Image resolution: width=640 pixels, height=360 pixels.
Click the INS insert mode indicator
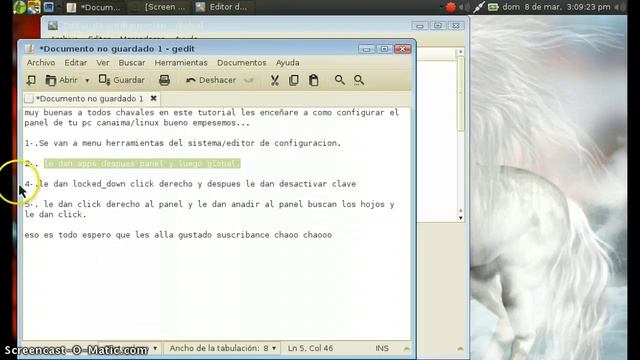point(382,348)
